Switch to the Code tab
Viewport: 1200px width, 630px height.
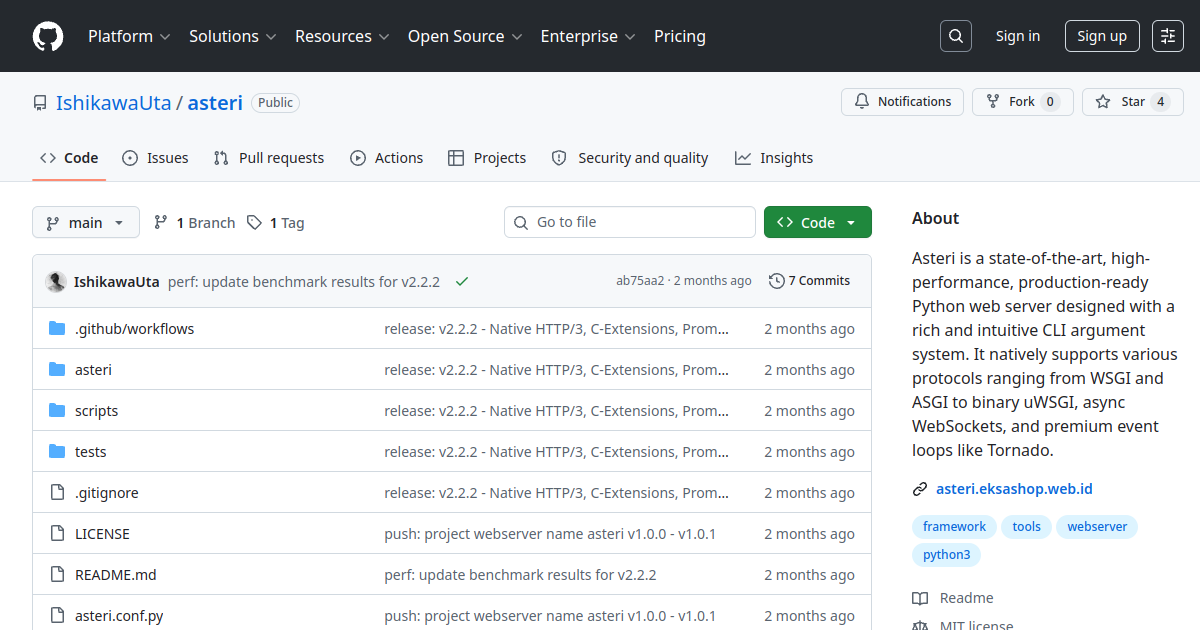click(69, 158)
